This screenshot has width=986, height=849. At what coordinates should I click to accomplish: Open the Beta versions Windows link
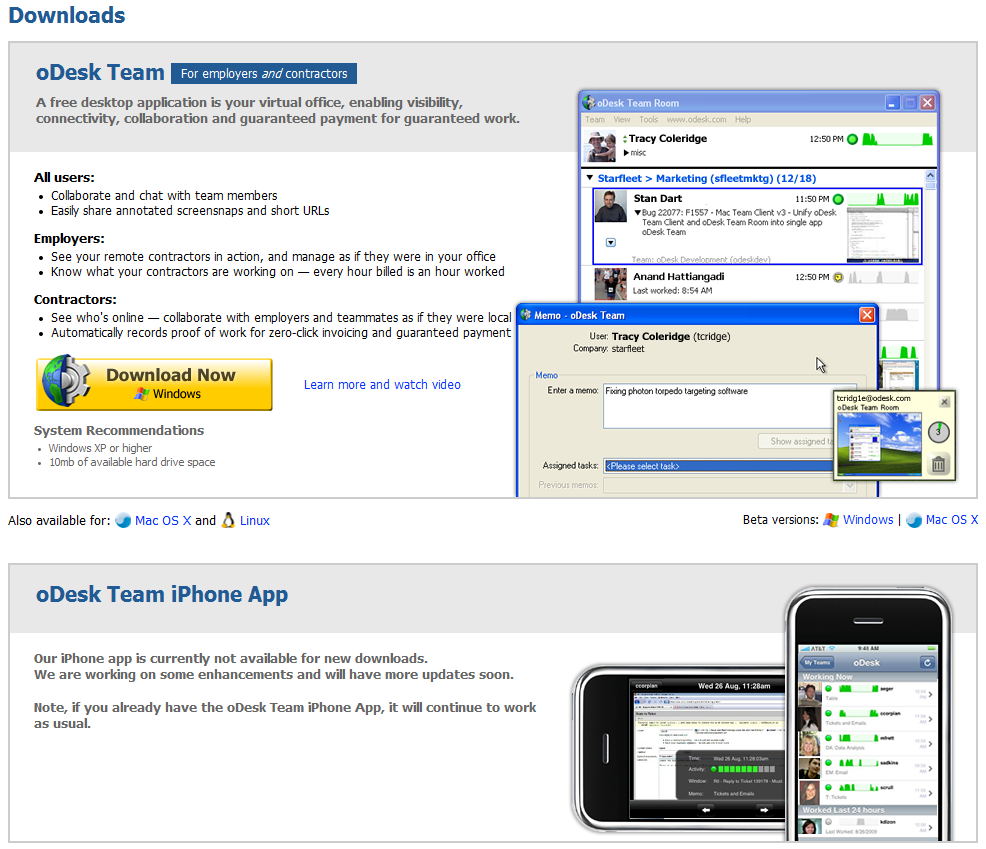click(868, 520)
